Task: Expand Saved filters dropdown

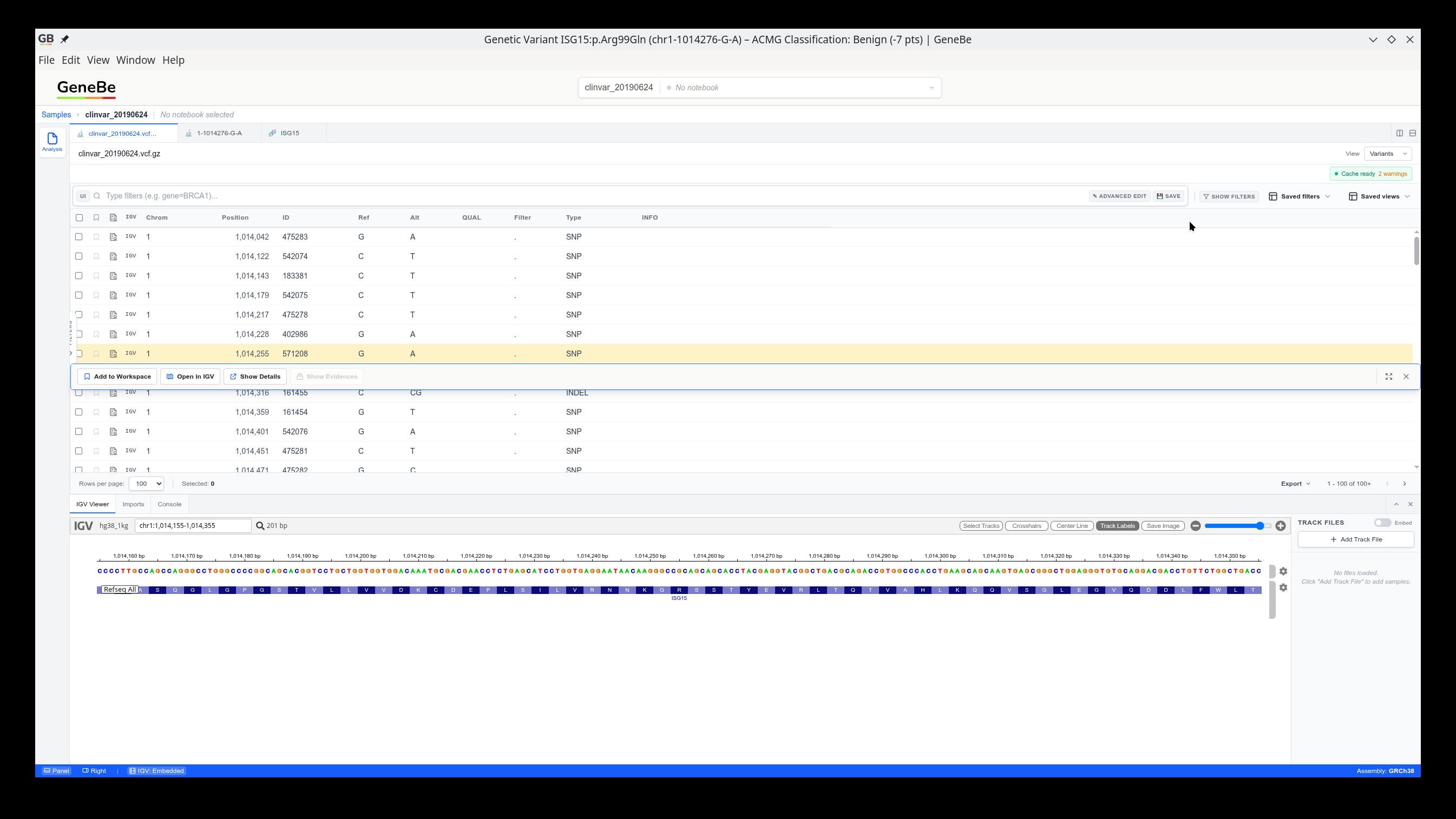Action: click(x=1300, y=196)
